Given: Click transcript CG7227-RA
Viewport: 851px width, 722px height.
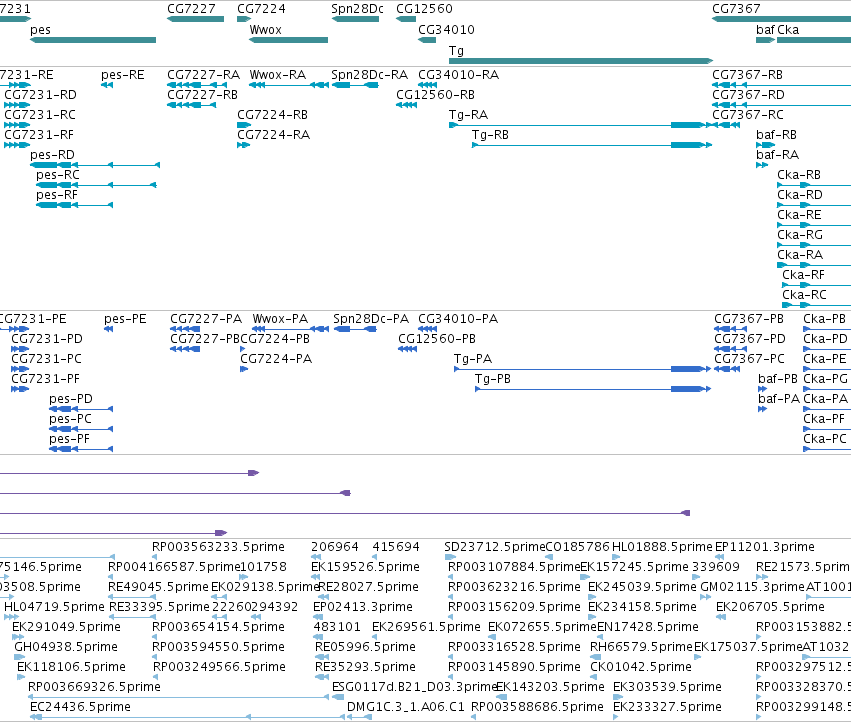Looking at the screenshot, I should [x=197, y=85].
